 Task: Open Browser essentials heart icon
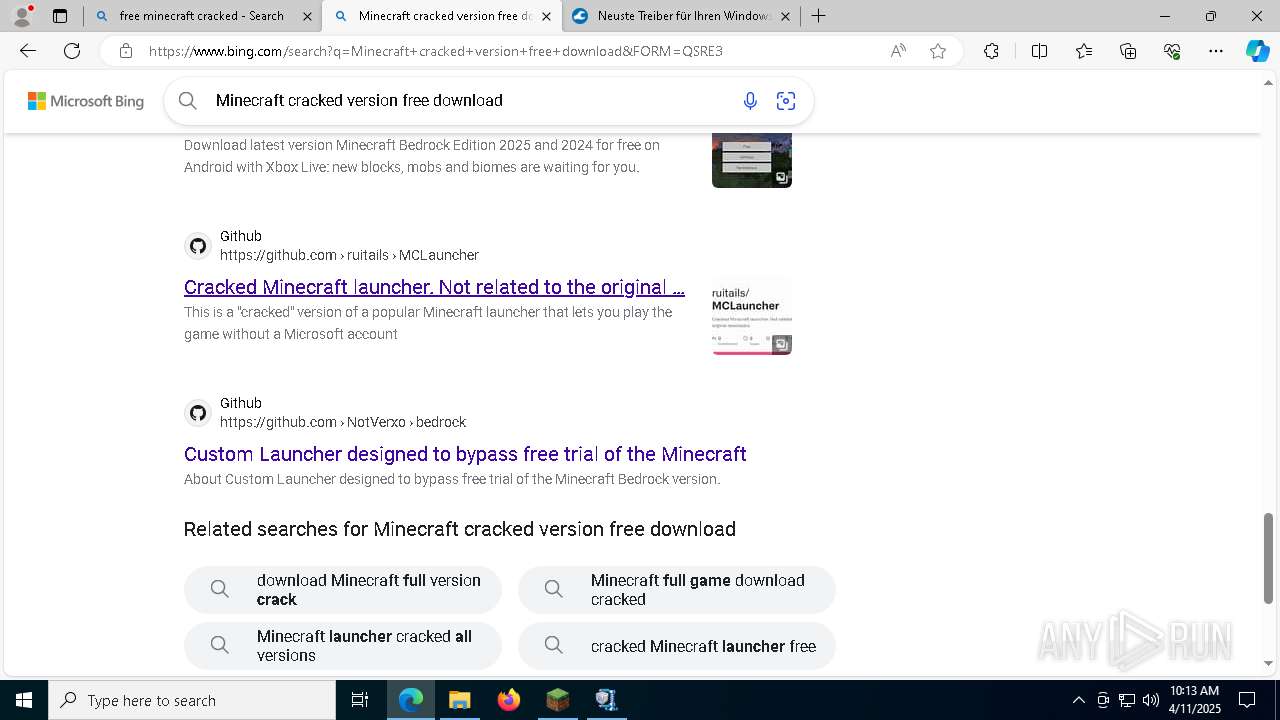[x=1172, y=51]
